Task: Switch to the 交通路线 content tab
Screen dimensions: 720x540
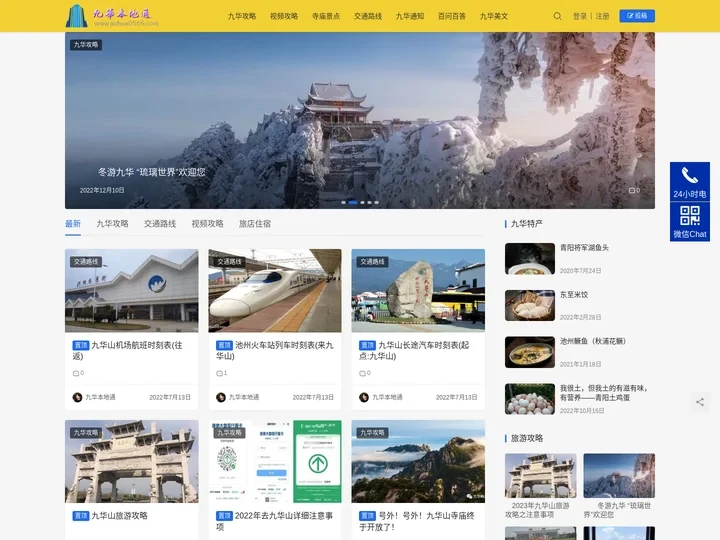Action: click(160, 224)
